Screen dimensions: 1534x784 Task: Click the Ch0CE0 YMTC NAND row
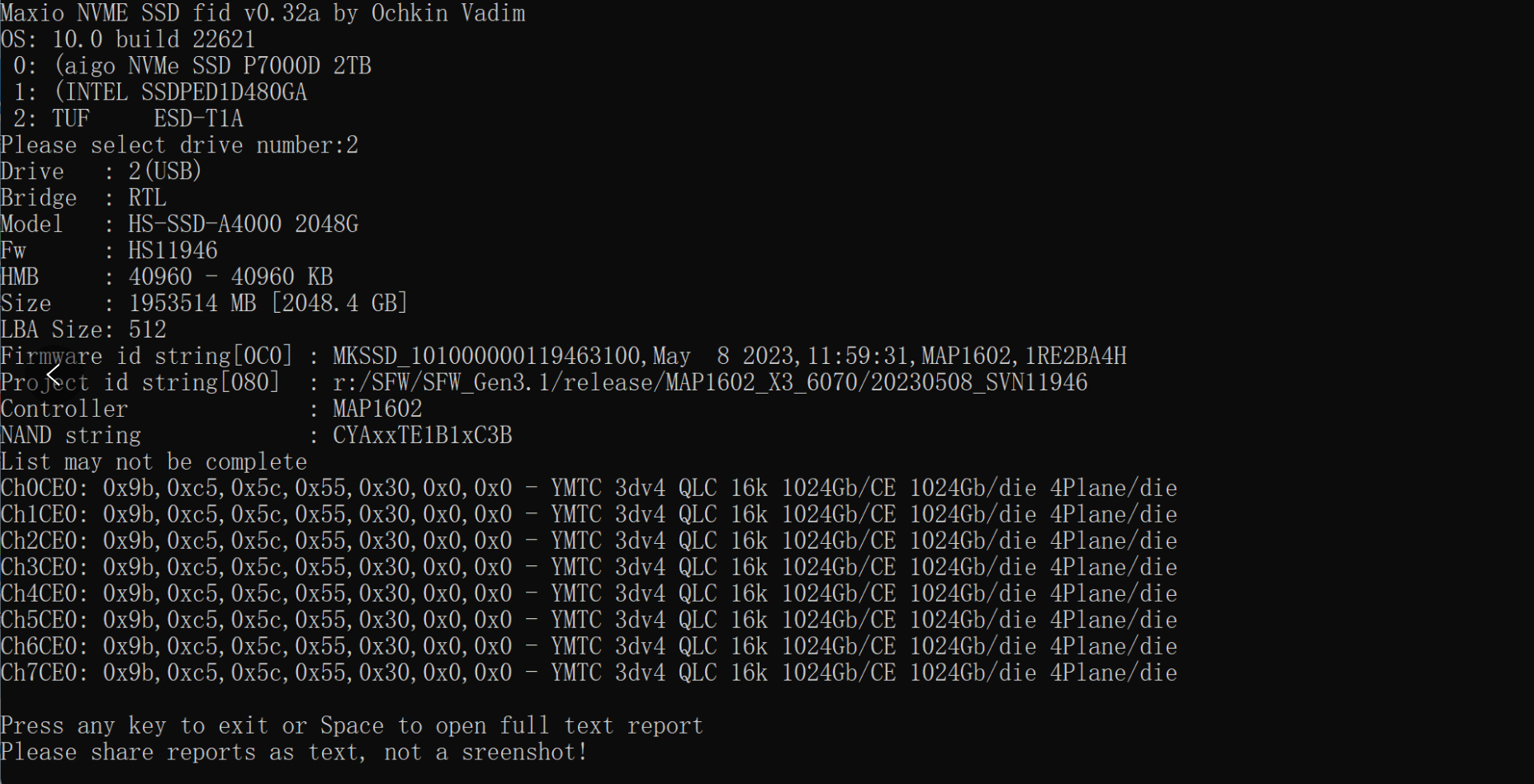pyautogui.click(x=588, y=489)
